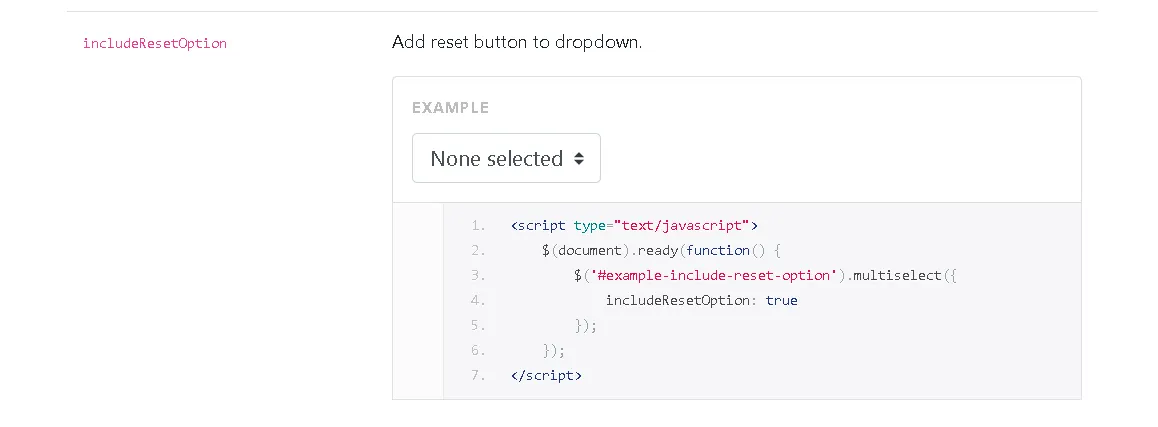Select line number 7 in the code block
This screenshot has width=1158, height=427.
pos(477,375)
